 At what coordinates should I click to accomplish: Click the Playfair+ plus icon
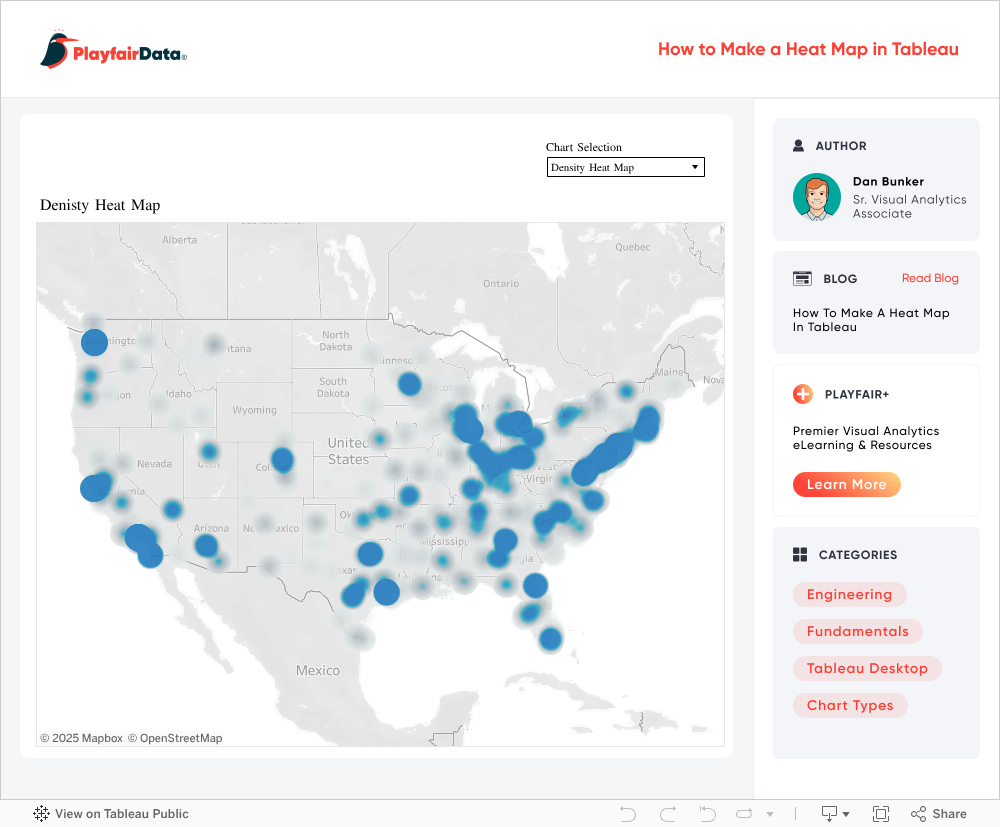coord(802,394)
